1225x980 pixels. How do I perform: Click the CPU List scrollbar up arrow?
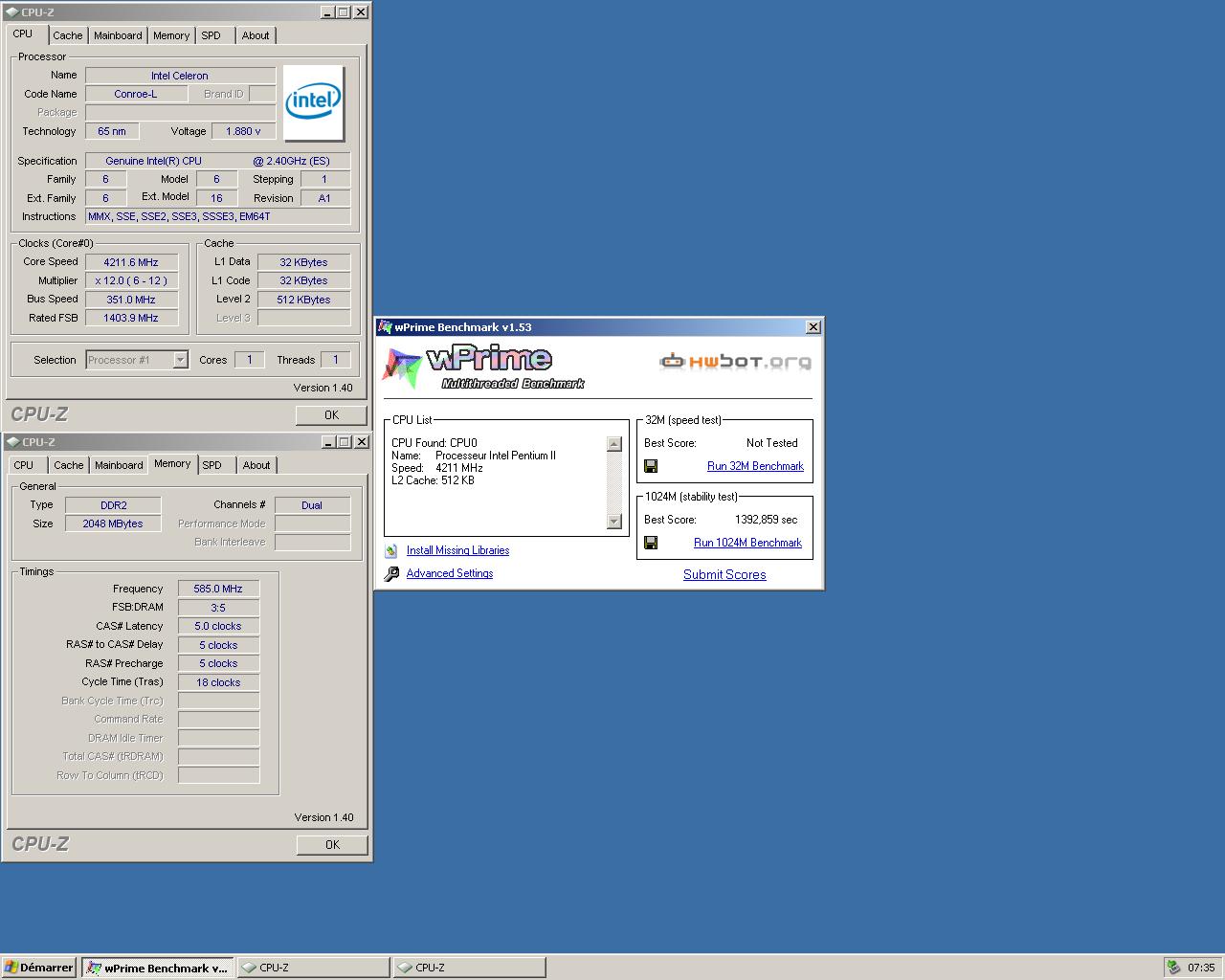pyautogui.click(x=614, y=444)
